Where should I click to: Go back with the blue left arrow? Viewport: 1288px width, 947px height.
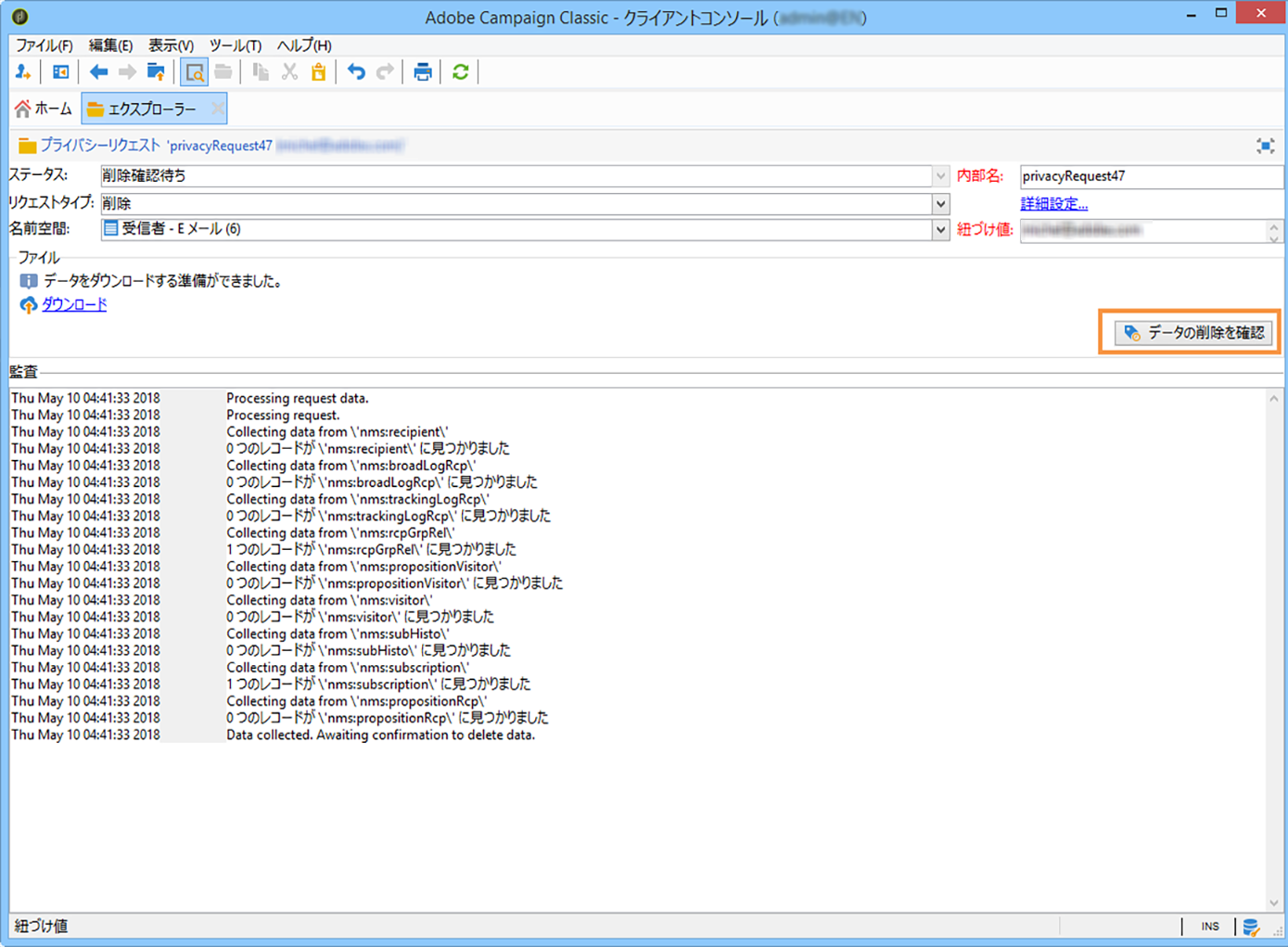click(x=98, y=72)
